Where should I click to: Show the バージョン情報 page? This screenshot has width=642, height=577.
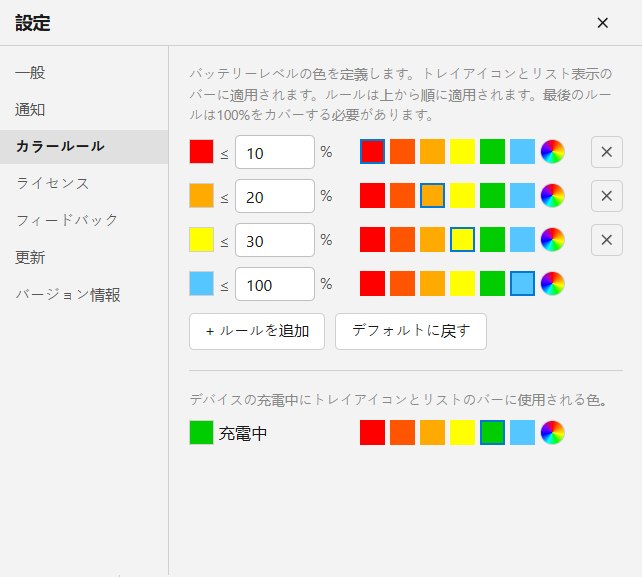pyautogui.click(x=84, y=295)
